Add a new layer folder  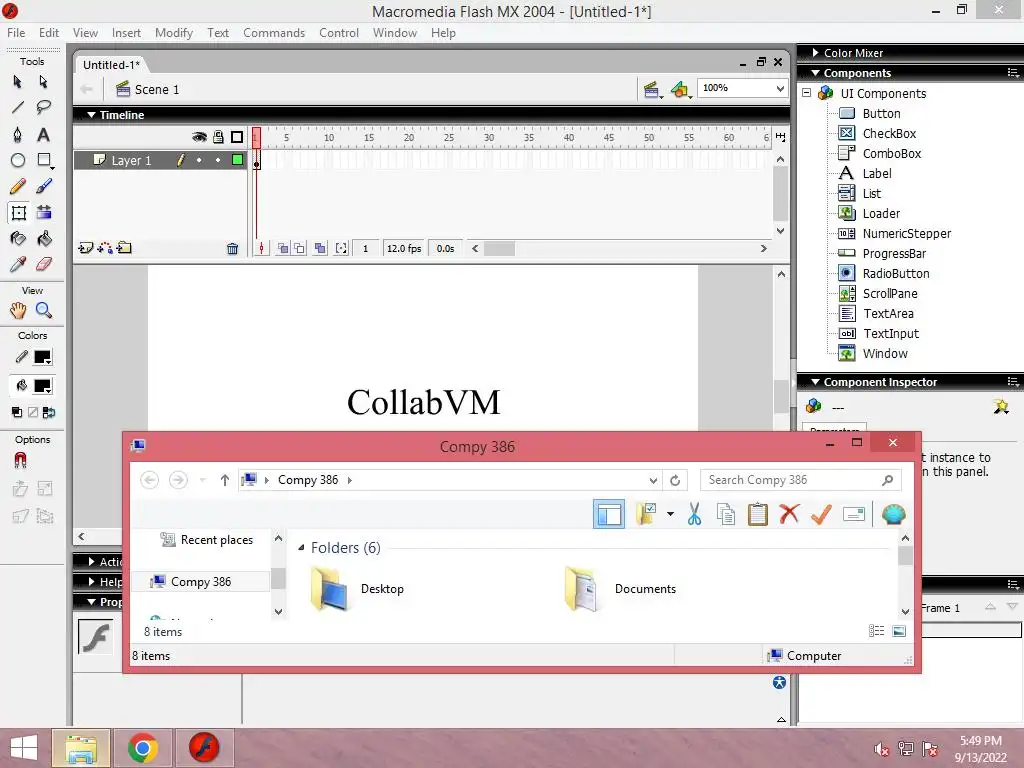(124, 248)
